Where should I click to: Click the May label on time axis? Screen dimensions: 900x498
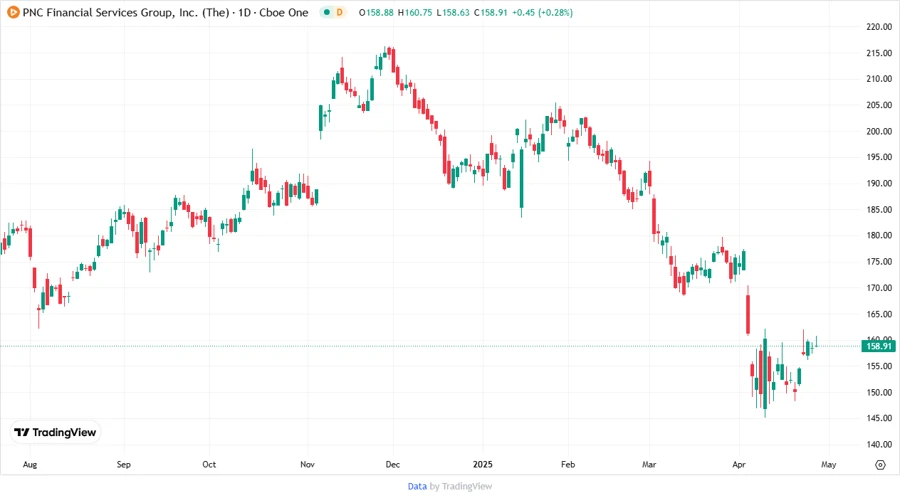[828, 465]
